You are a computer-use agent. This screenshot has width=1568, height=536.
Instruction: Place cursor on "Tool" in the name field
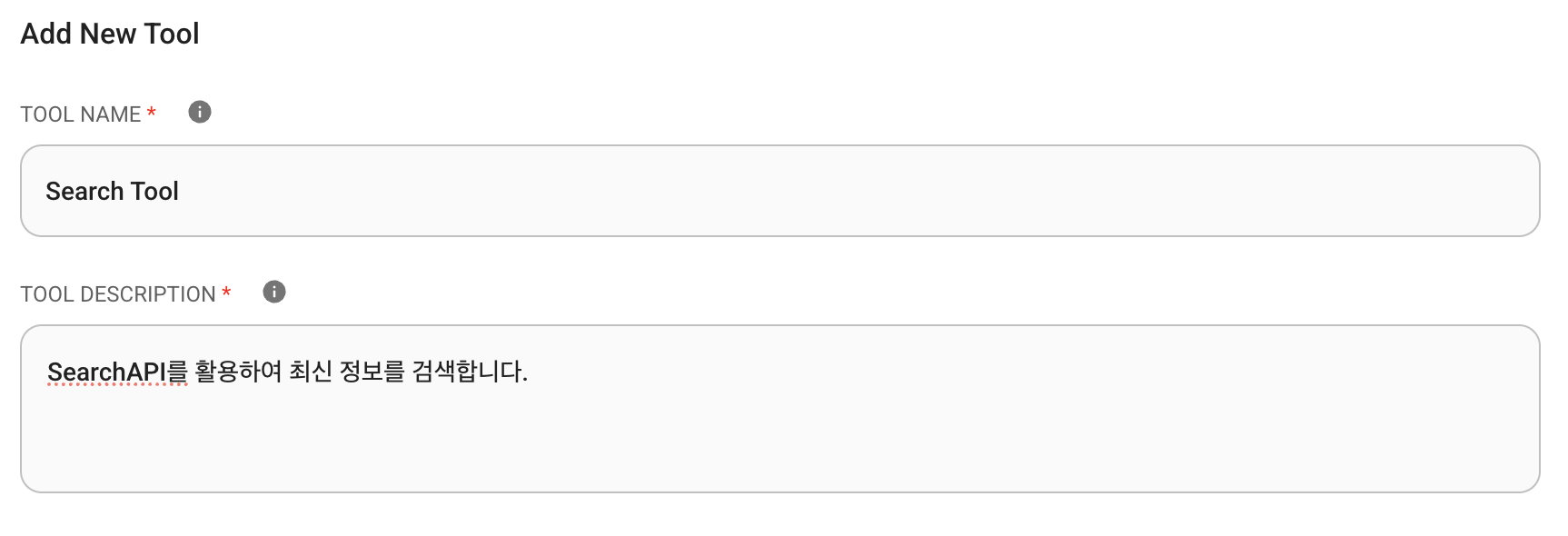154,192
